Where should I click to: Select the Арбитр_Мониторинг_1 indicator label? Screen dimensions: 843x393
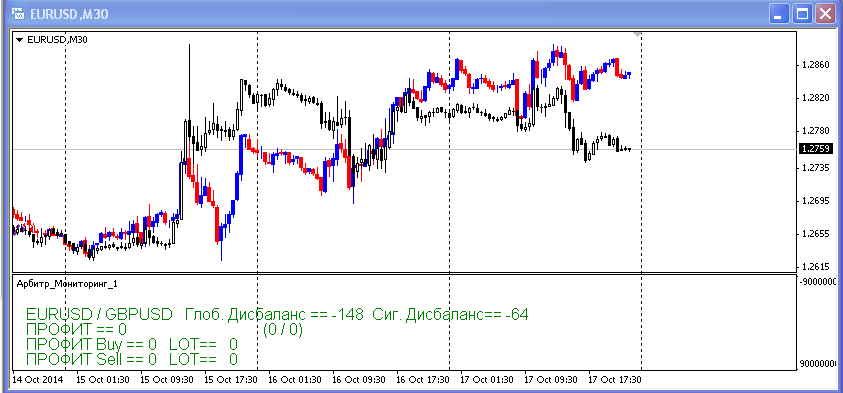point(67,284)
